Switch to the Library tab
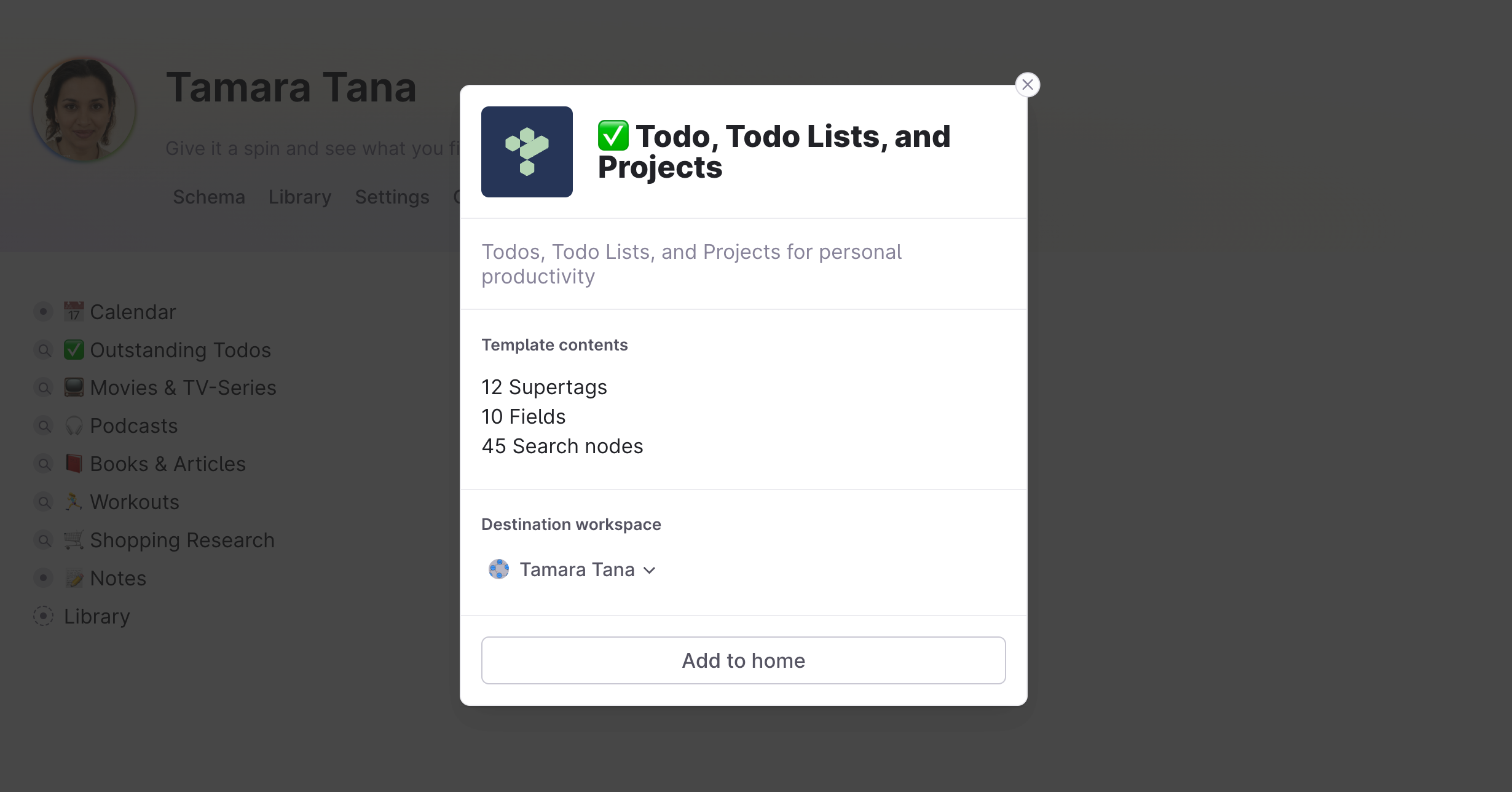This screenshot has width=1512, height=792. (300, 197)
